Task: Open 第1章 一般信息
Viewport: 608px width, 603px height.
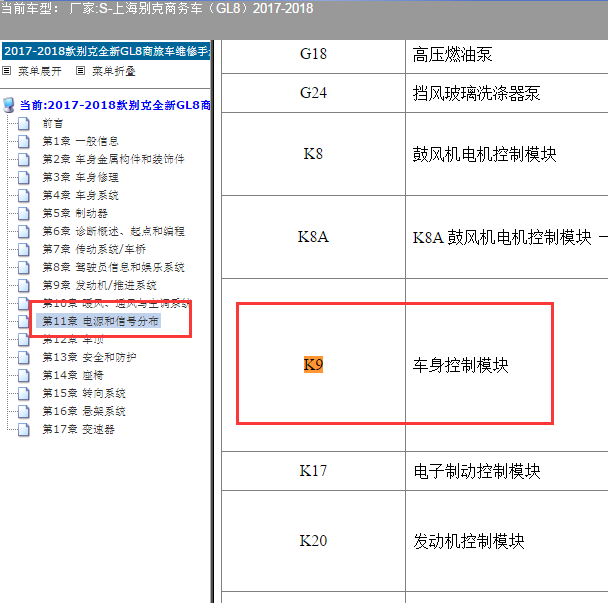Action: pos(80,141)
